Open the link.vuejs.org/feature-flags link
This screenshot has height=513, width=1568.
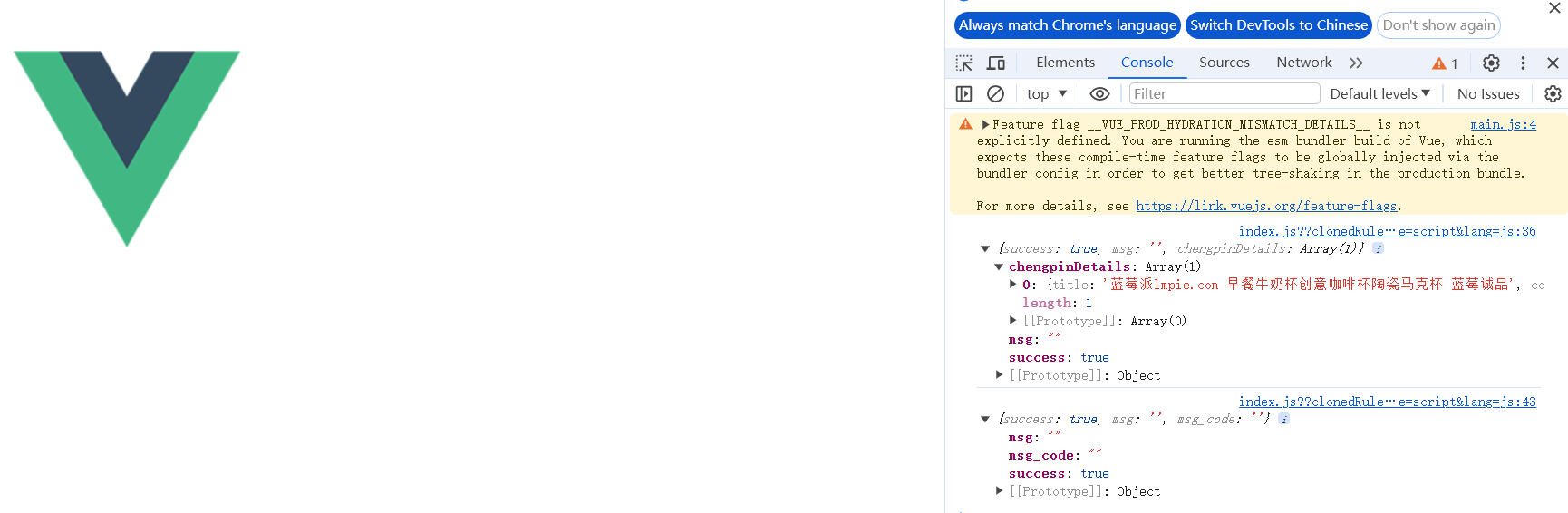[1266, 207]
